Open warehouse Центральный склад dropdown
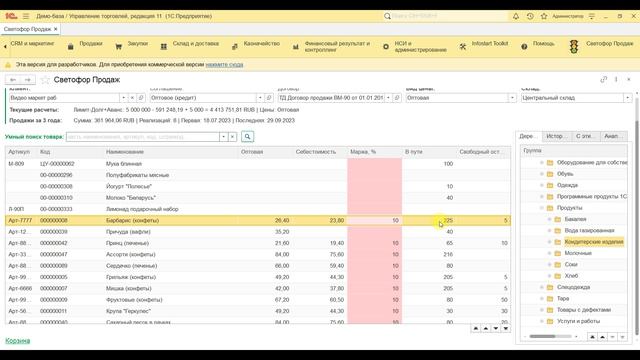Screen dimensions: 640x360 click(627, 98)
